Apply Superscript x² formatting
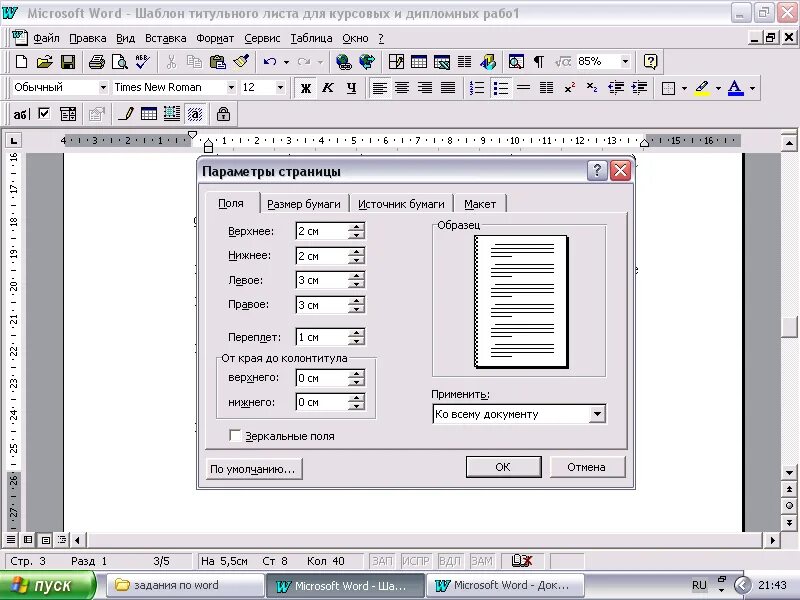 (570, 88)
